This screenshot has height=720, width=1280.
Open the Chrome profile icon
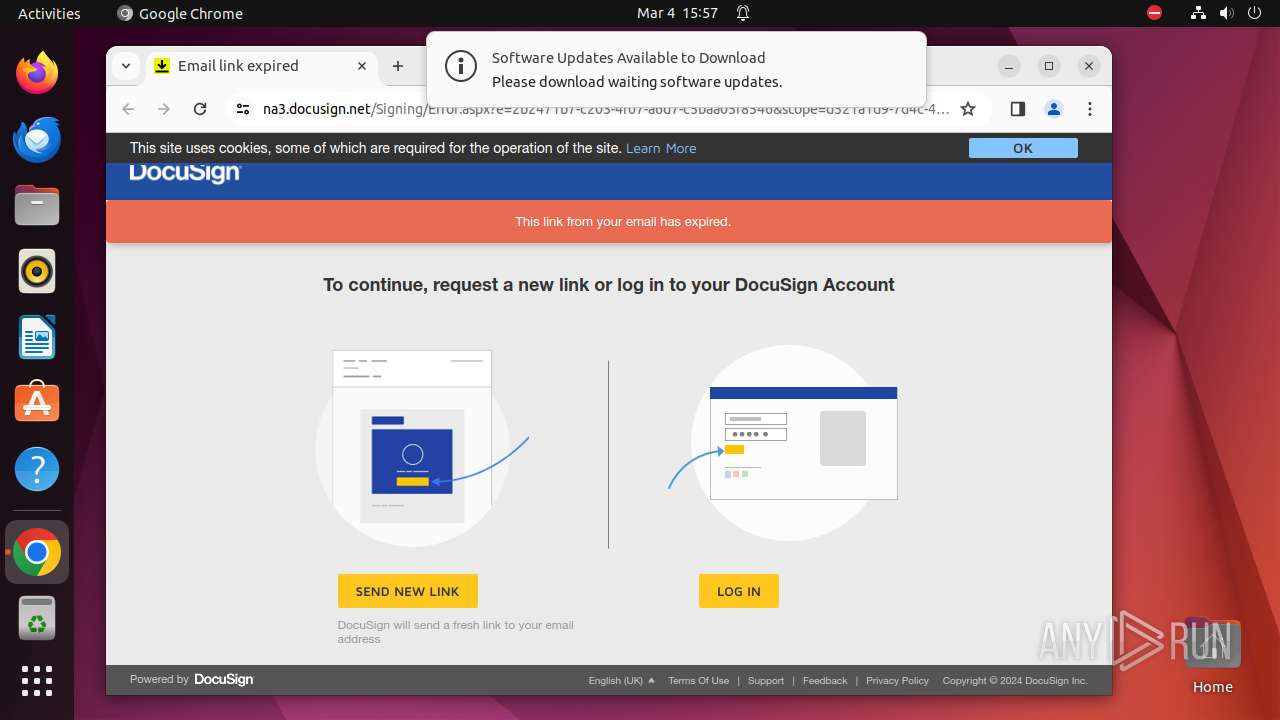click(1054, 109)
